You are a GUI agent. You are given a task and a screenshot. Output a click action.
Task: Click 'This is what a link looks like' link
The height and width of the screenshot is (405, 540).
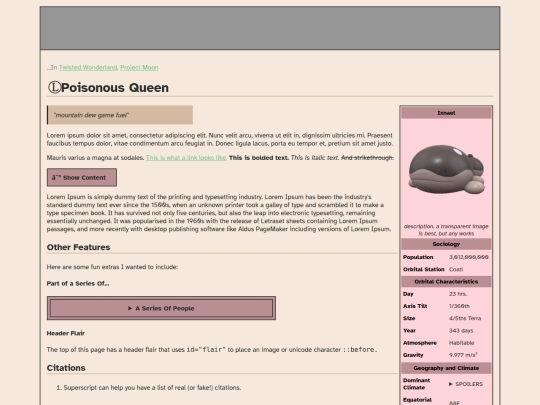186,158
